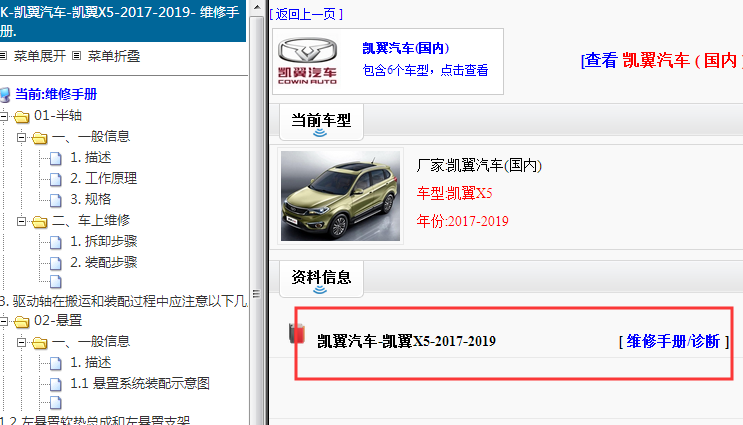Image resolution: width=743 pixels, height=425 pixels.
Task: Collapse 一、一般信息 under 02-悬置
Action: point(21,342)
